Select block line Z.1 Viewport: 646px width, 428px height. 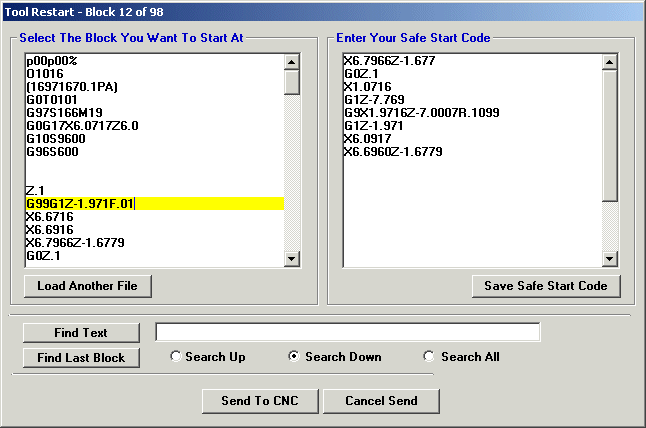tap(35, 191)
